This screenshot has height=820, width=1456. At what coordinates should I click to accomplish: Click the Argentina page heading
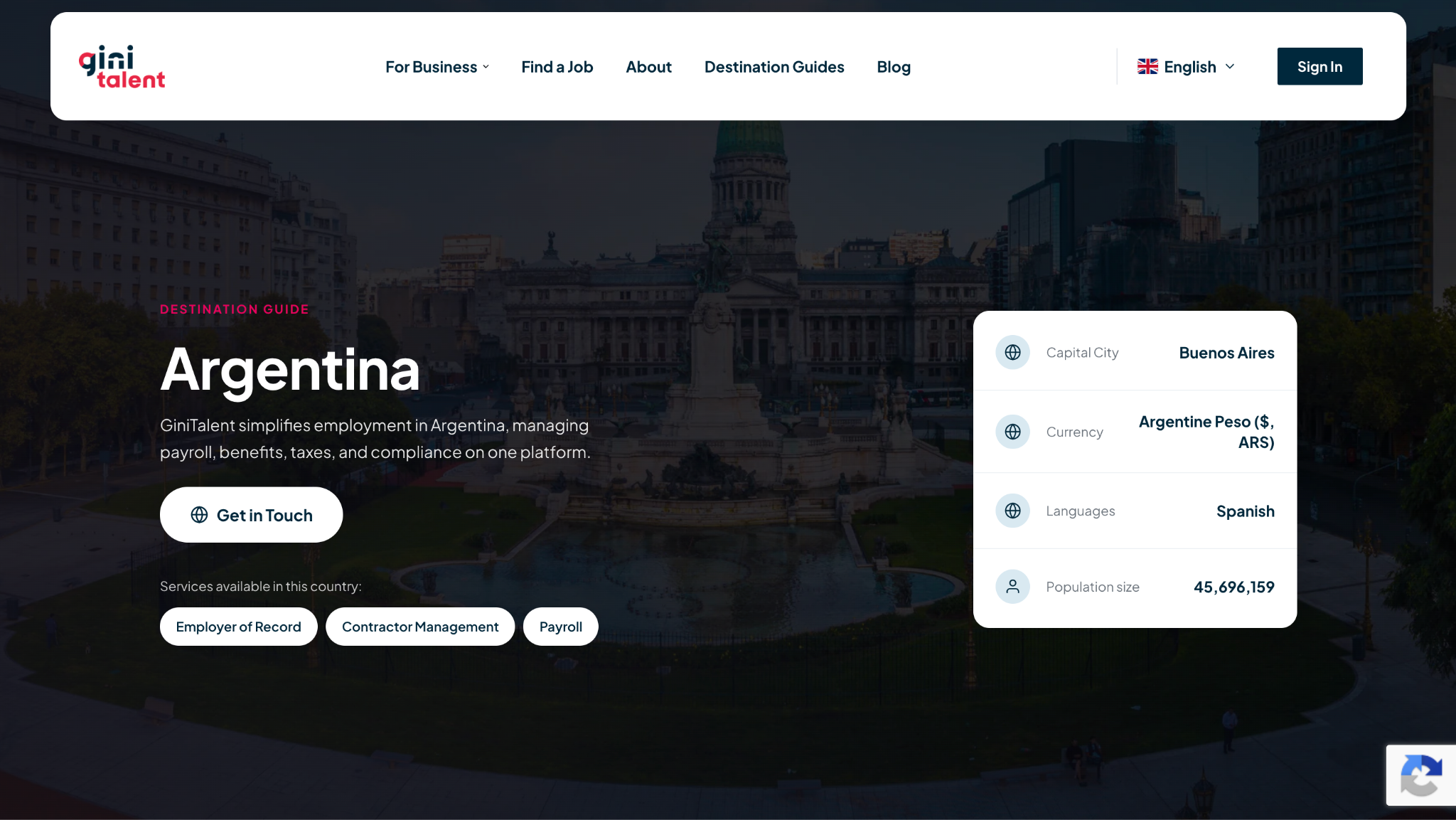290,369
